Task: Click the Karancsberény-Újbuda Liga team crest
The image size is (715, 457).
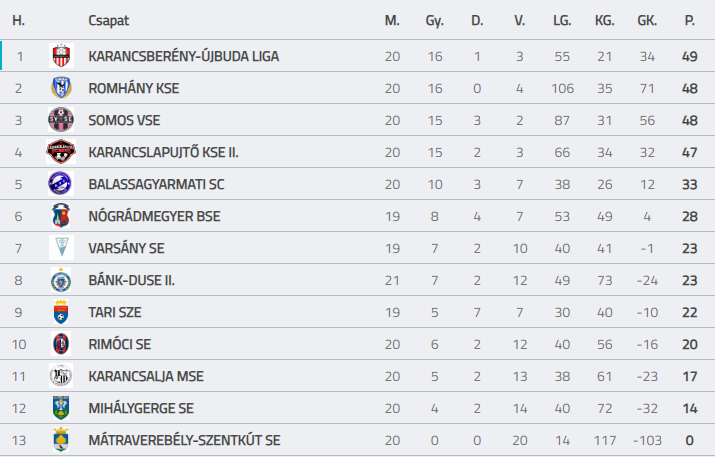Action: (61, 56)
